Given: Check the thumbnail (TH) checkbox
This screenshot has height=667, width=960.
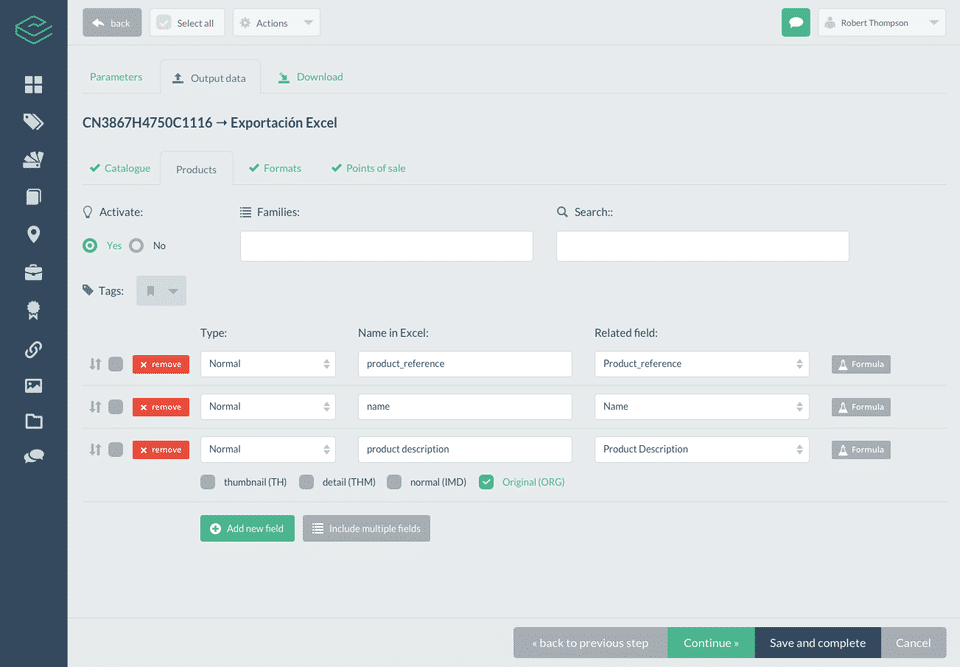Looking at the screenshot, I should pyautogui.click(x=208, y=482).
